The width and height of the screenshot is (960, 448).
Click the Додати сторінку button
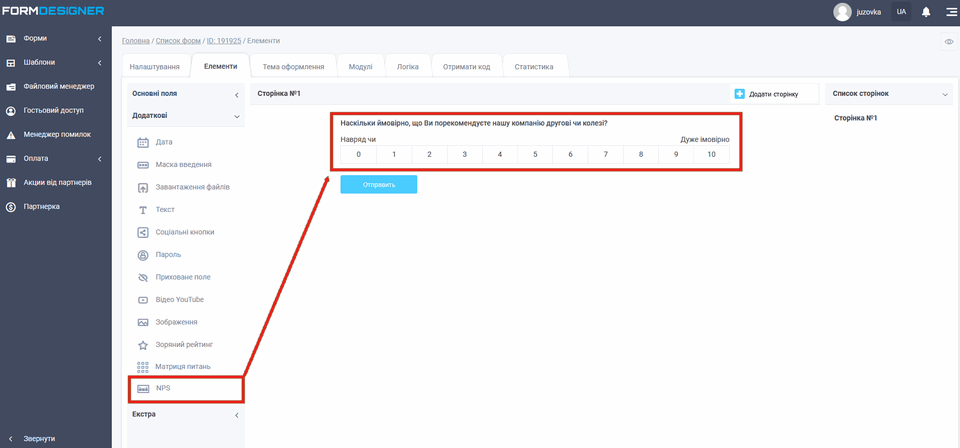tap(767, 94)
